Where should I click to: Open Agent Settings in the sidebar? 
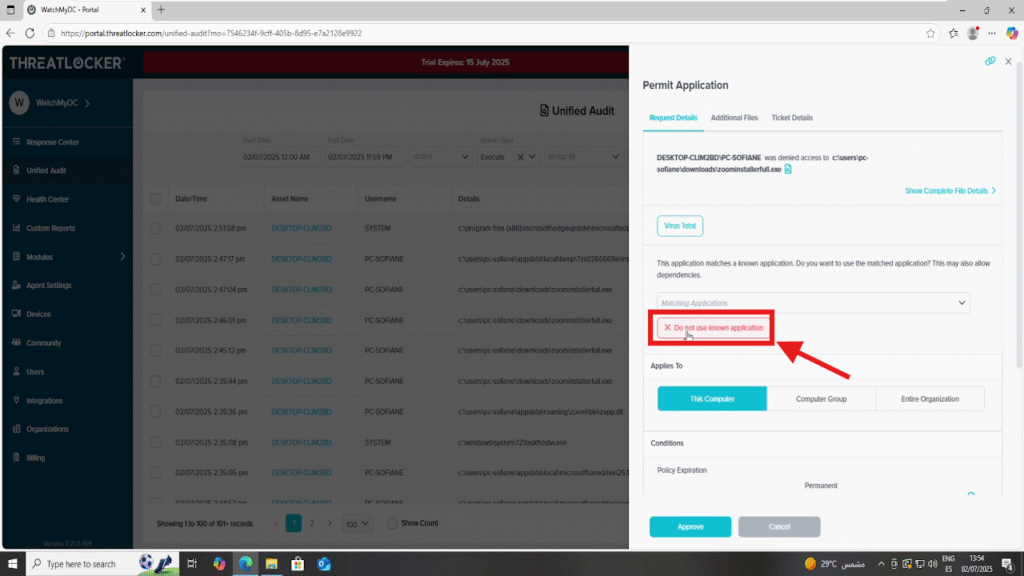coord(48,285)
